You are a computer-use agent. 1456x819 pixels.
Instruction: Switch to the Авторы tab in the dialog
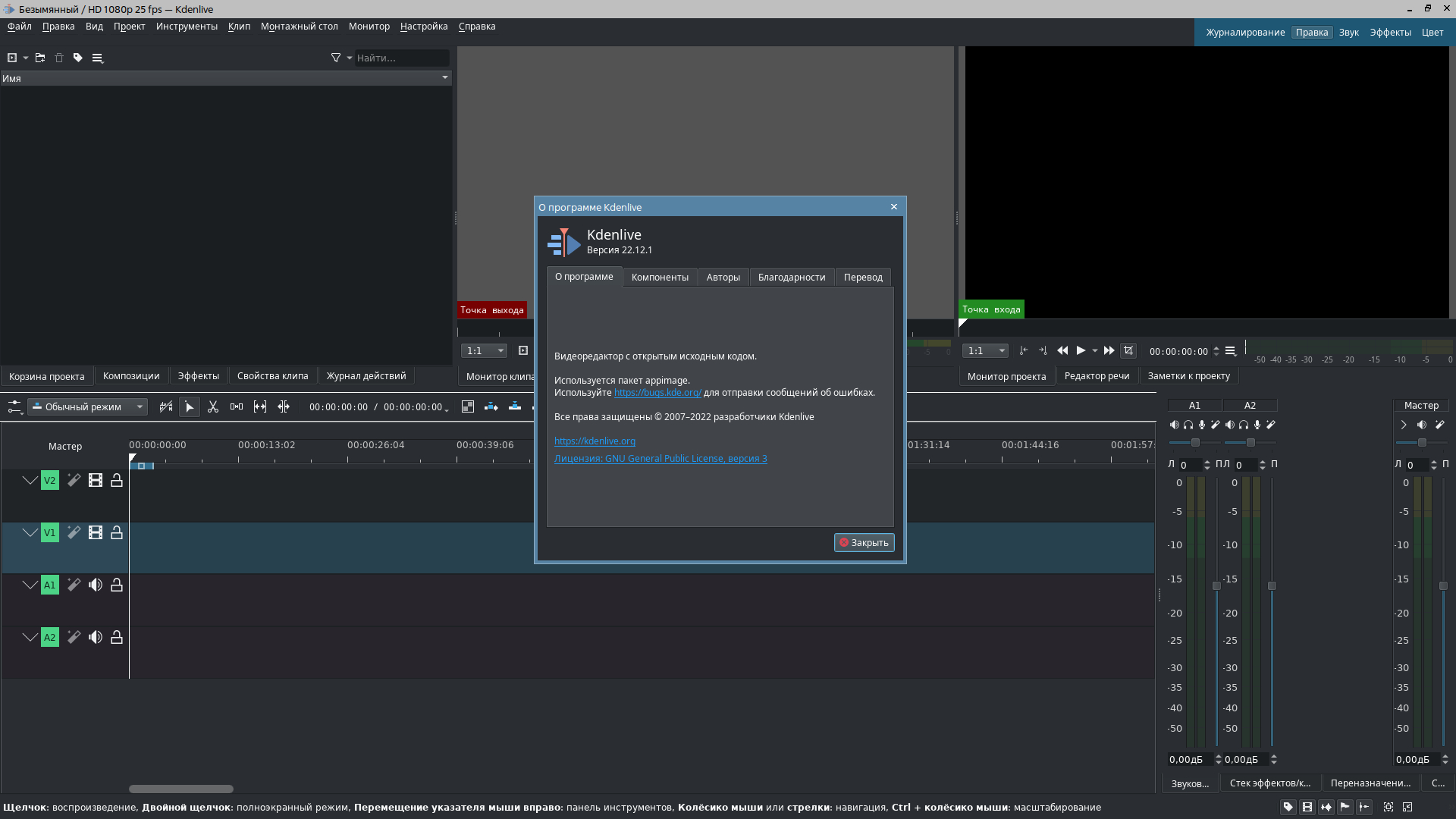[723, 278]
